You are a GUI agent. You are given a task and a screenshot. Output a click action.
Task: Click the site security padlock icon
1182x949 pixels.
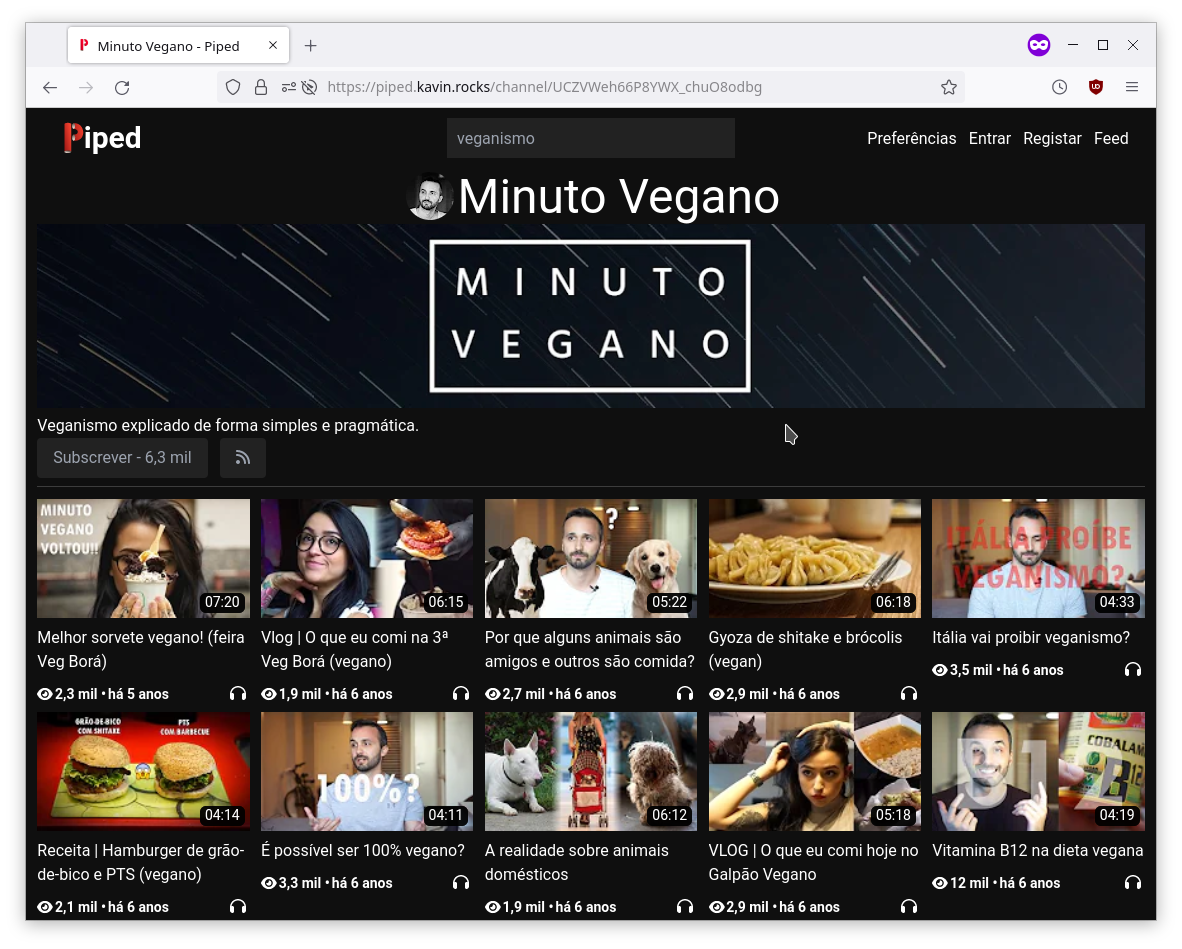(261, 87)
